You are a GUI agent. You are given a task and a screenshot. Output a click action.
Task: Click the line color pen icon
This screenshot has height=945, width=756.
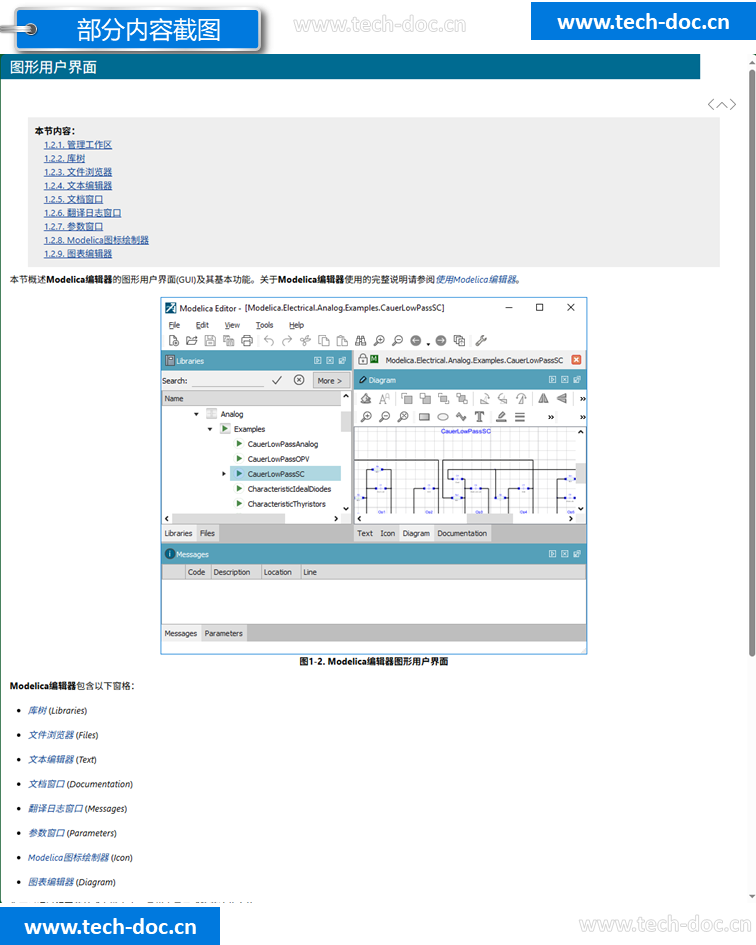click(501, 416)
